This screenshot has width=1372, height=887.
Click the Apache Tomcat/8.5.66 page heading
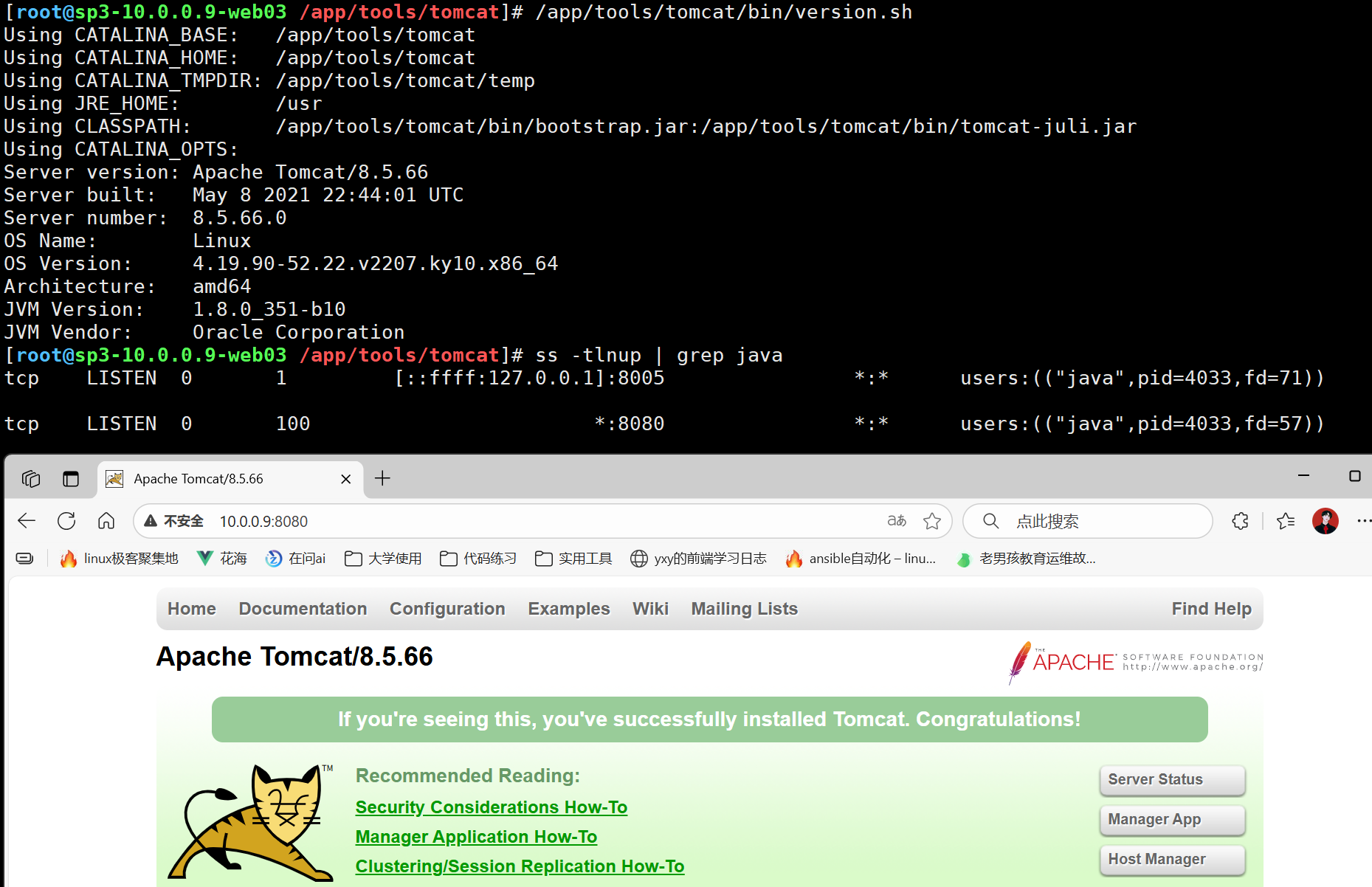click(294, 657)
